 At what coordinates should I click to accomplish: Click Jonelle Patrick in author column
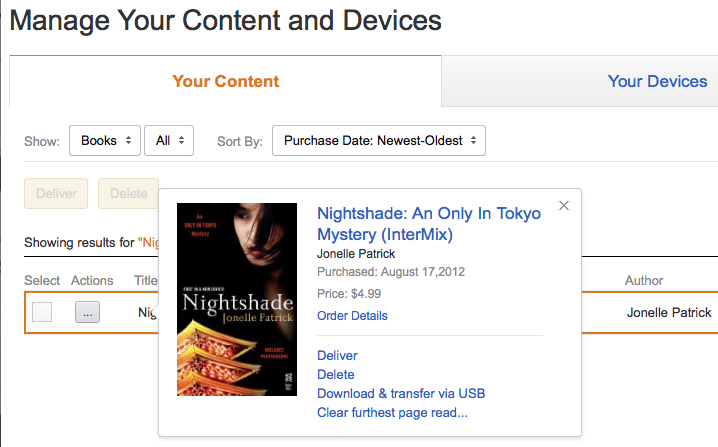pyautogui.click(x=668, y=313)
